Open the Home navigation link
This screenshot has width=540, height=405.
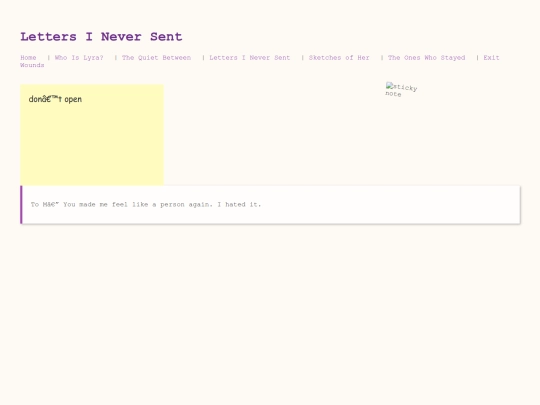coord(28,58)
